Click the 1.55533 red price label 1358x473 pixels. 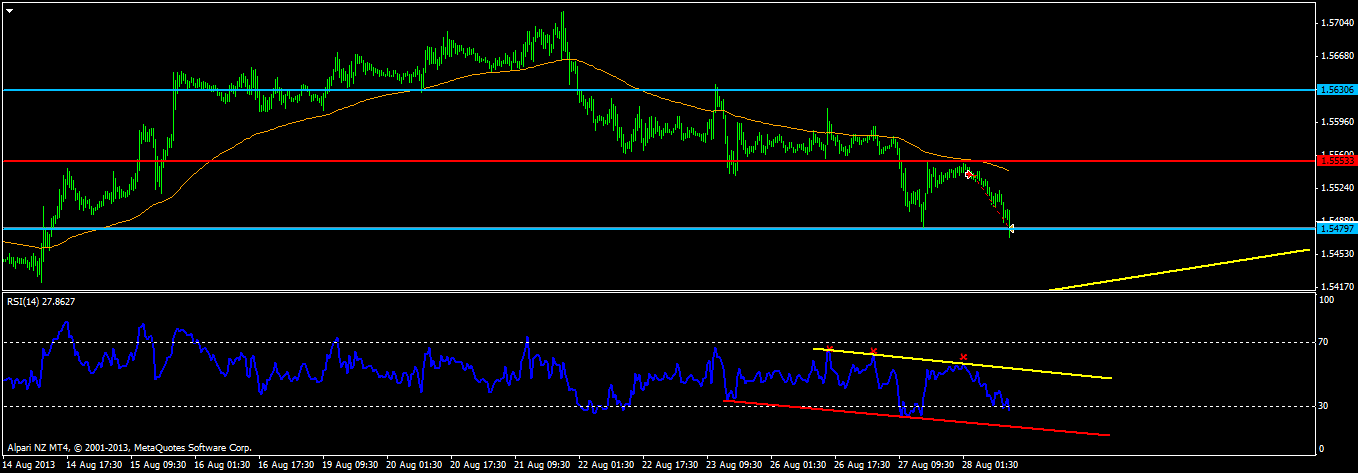point(1335,160)
